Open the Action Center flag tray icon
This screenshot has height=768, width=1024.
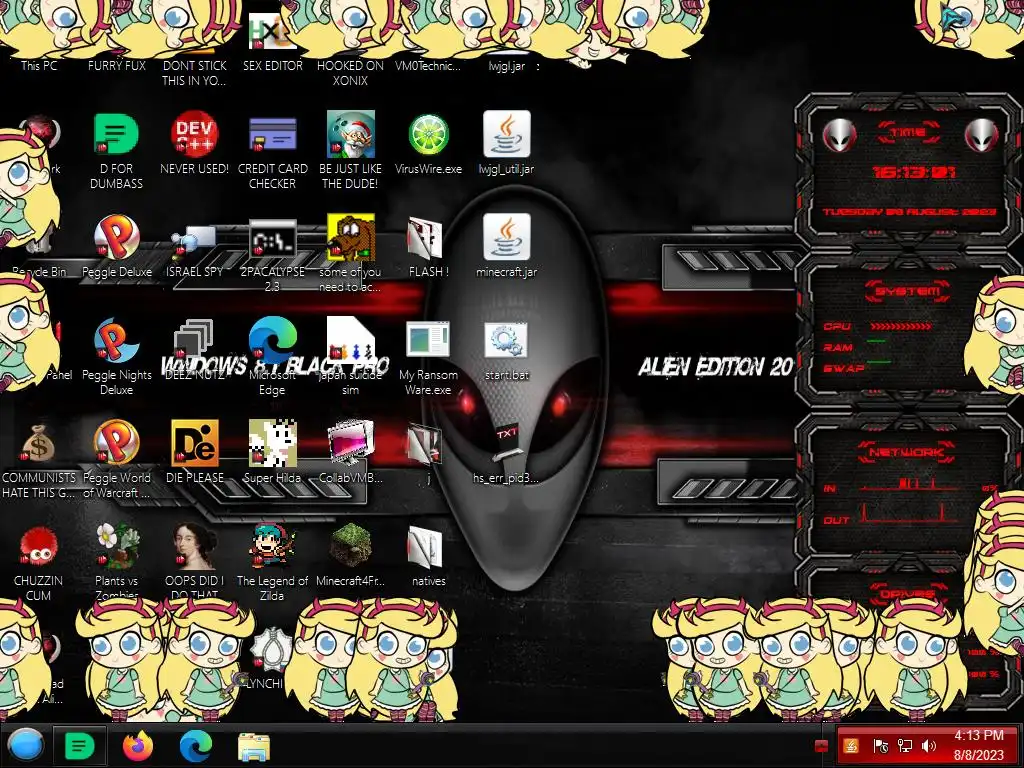(x=880, y=746)
